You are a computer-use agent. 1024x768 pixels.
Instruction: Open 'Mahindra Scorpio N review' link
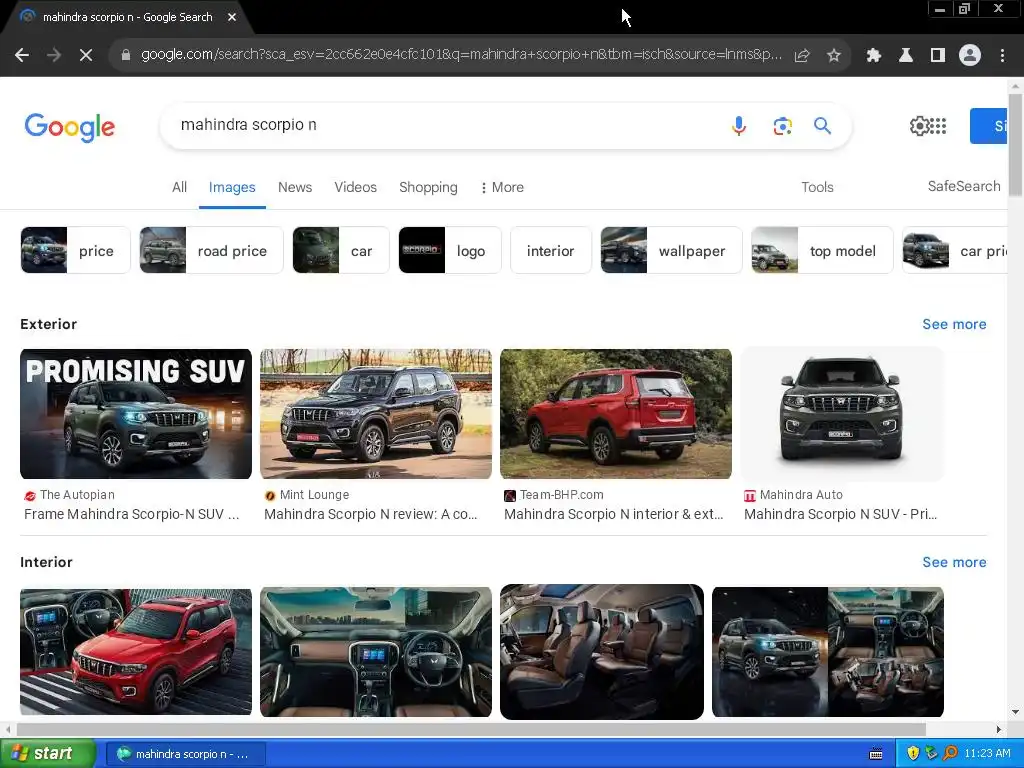pos(371,515)
